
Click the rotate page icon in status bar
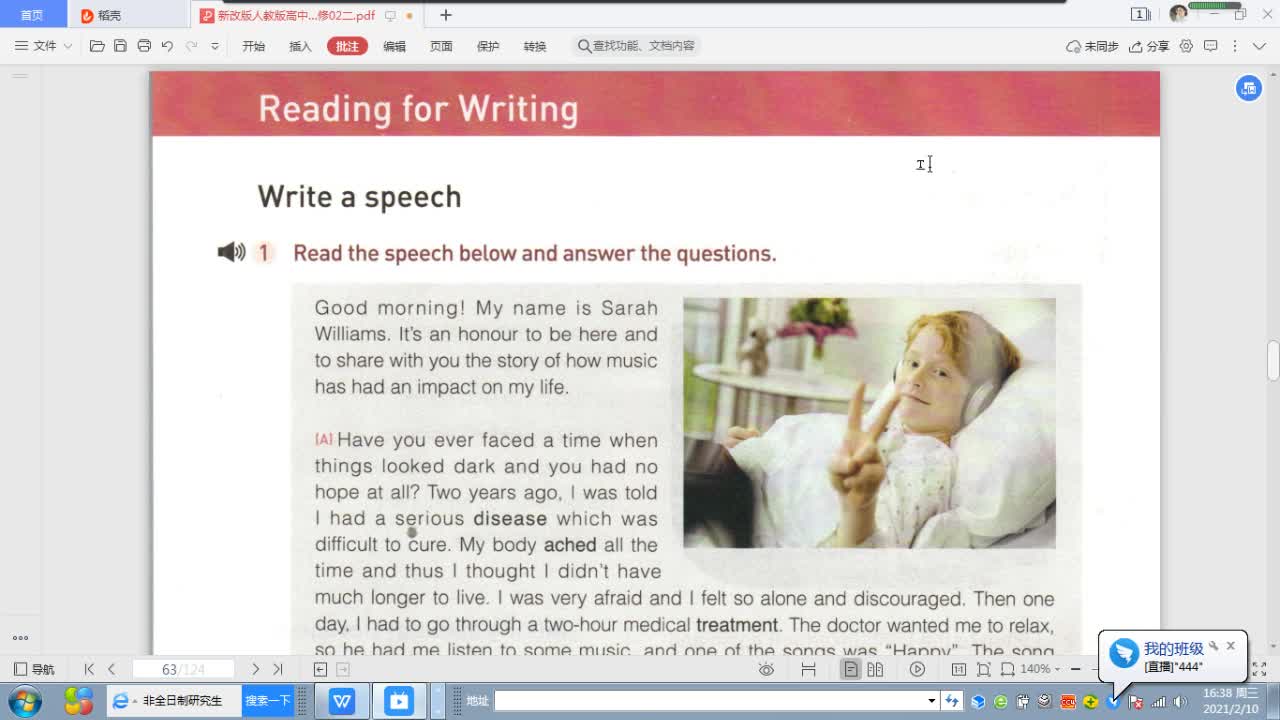click(1008, 669)
